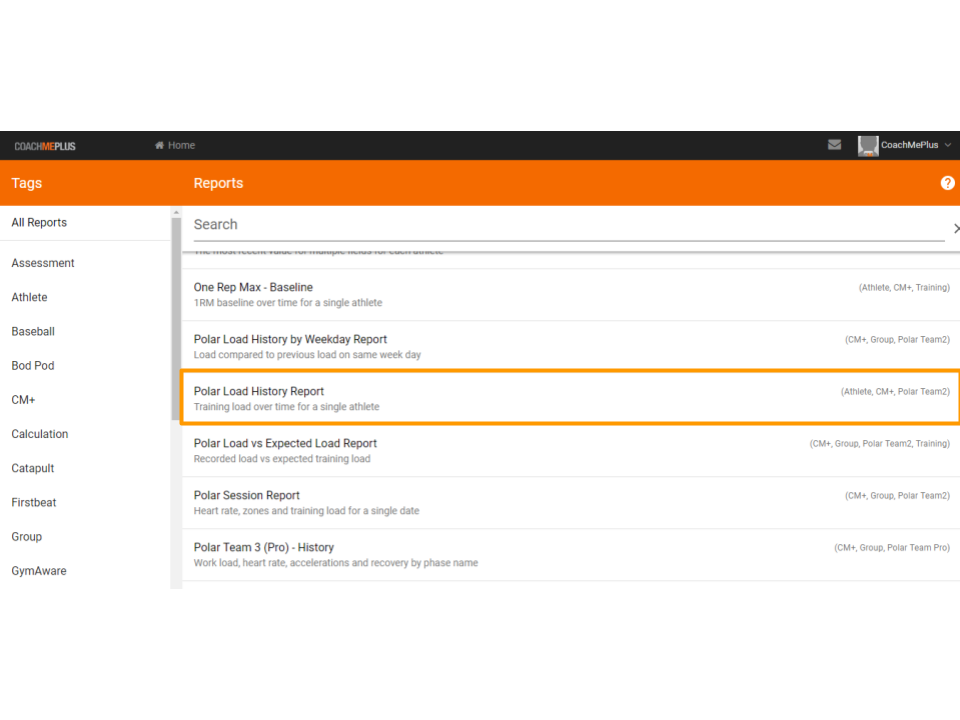Click the CoachMePlus logo
The width and height of the screenshot is (960, 720).
(45, 146)
